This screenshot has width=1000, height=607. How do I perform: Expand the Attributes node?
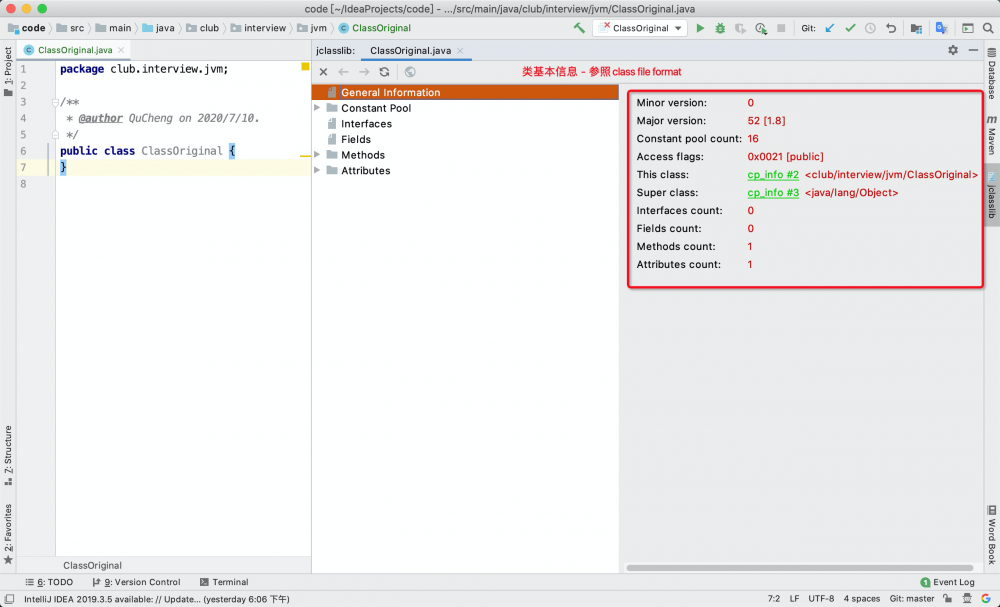click(317, 170)
